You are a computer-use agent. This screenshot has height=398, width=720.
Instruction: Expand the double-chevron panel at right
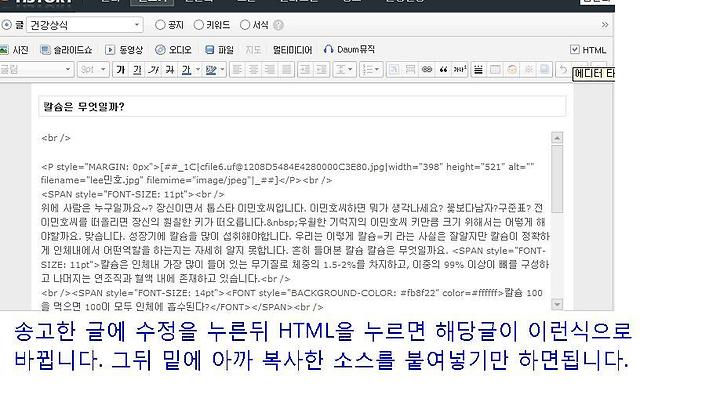(x=605, y=25)
